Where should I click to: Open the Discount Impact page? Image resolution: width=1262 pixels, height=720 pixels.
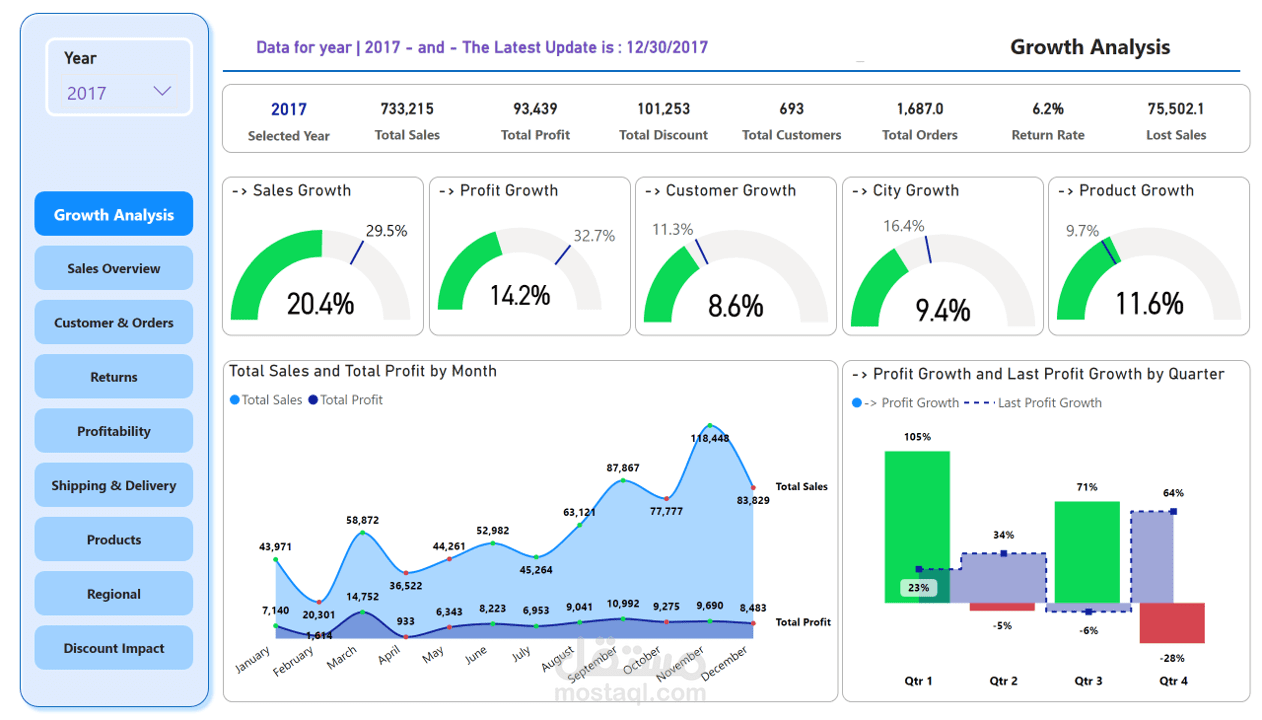coord(113,647)
